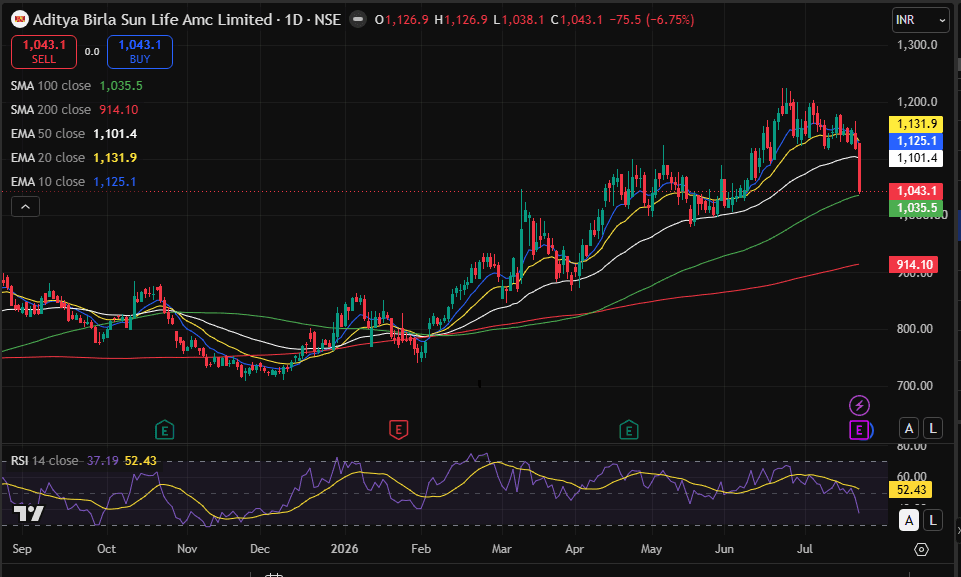
Task: Click the yellow 52.43 RSI value label
Action: point(911,490)
